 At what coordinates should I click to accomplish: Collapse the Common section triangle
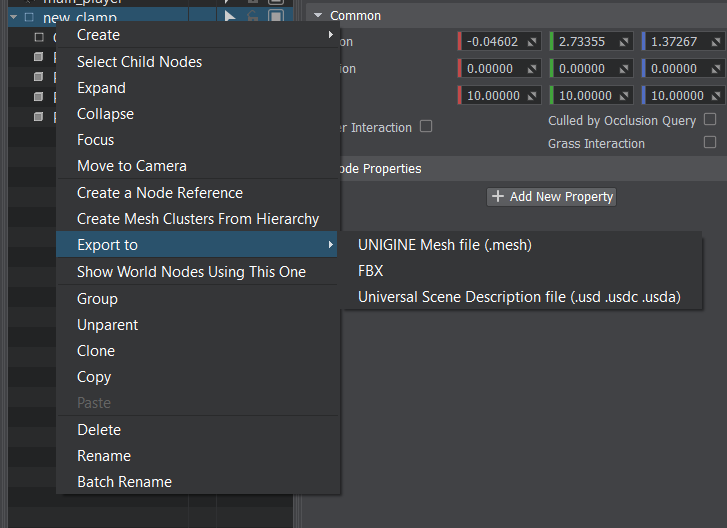pyautogui.click(x=318, y=16)
